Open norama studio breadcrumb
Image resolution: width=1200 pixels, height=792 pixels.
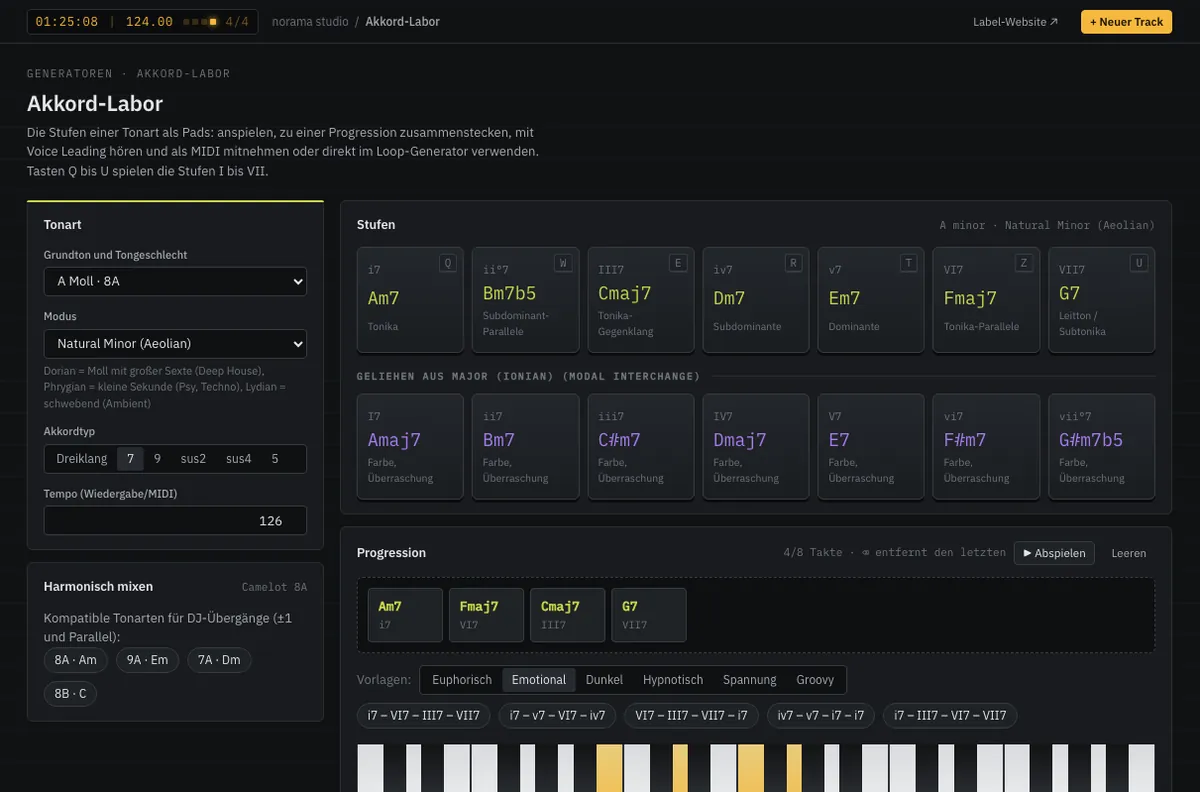coord(310,22)
